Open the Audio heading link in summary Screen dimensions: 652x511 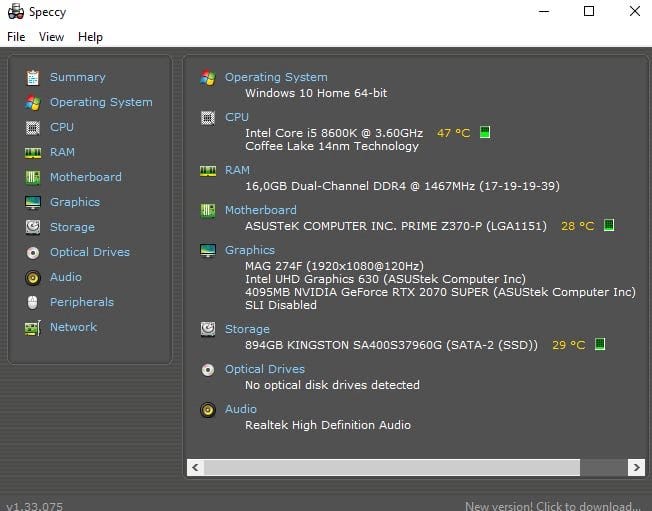click(241, 409)
